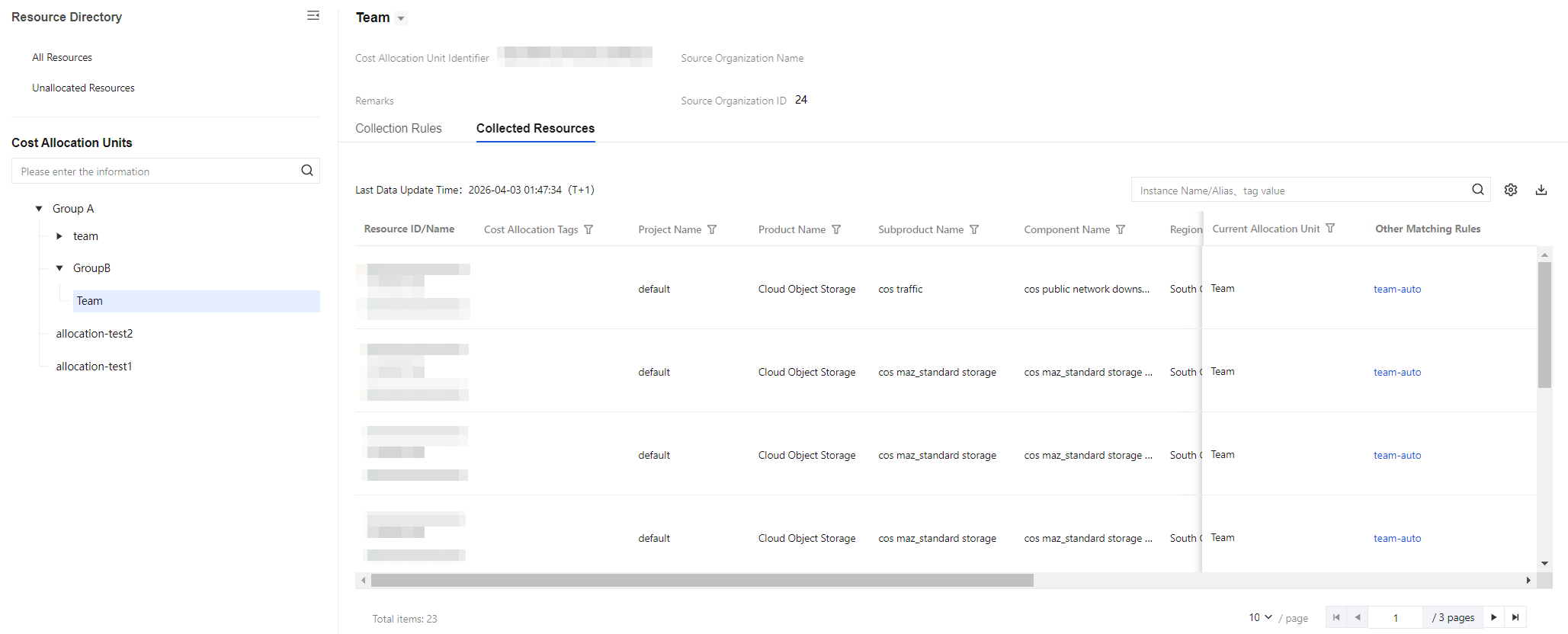Filter the Current Allocation Unit column

pos(1330,229)
